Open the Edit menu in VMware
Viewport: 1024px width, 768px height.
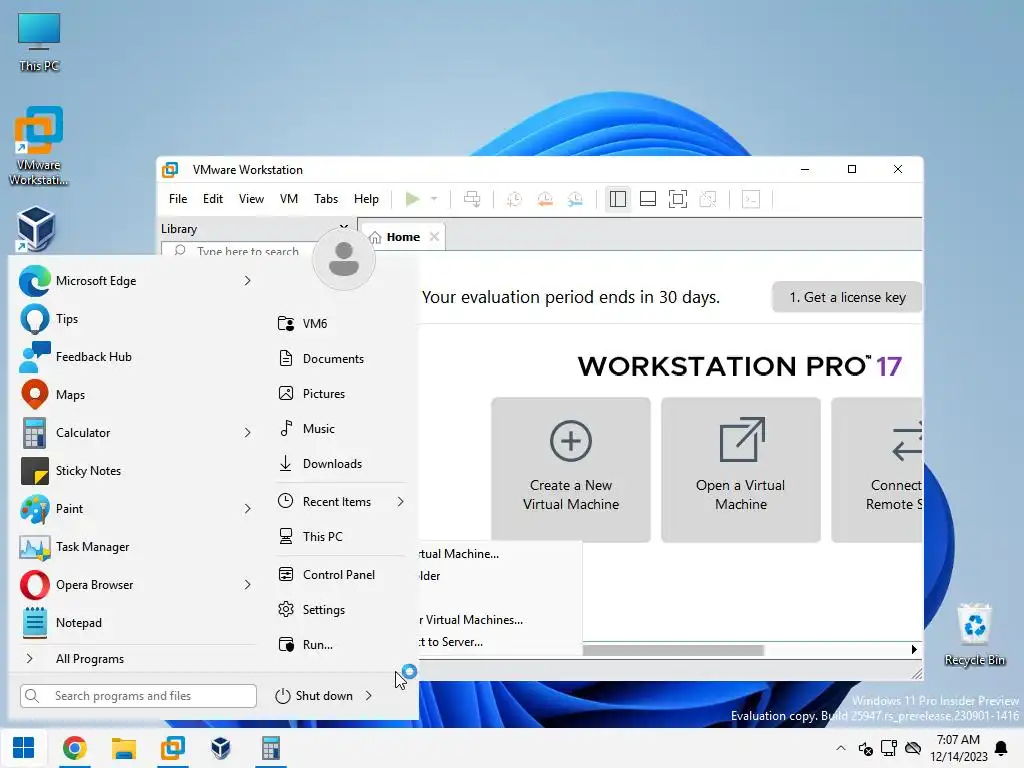point(212,199)
